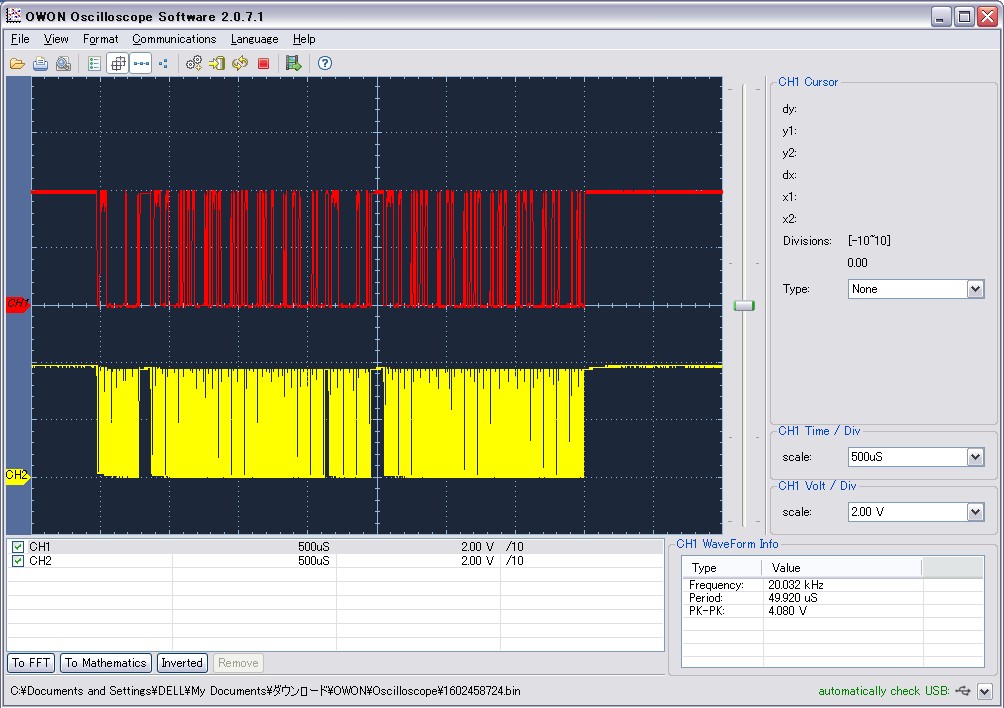Expand the CH1 Volt/Div scale dropdown

pyautogui.click(x=975, y=512)
